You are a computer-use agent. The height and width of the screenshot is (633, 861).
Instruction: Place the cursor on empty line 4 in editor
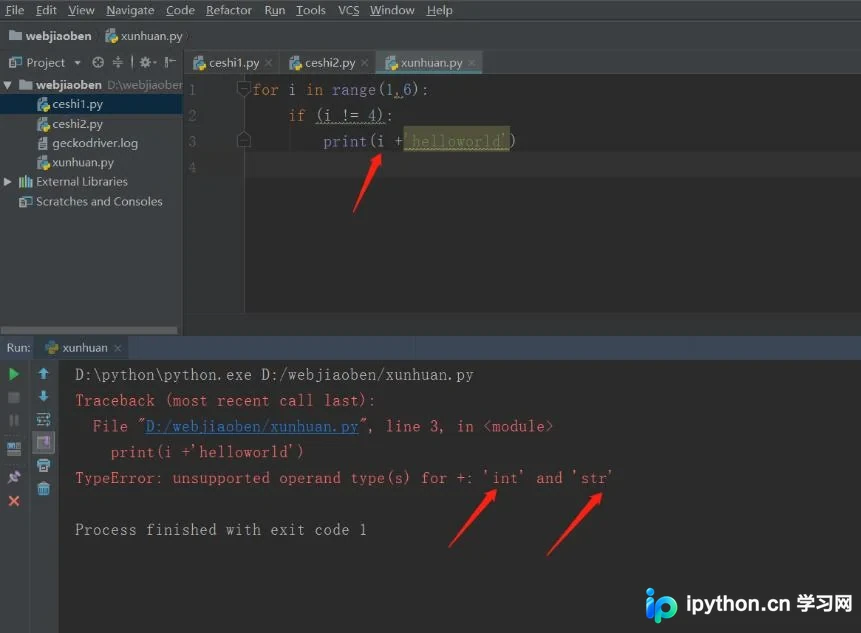pyautogui.click(x=552, y=166)
